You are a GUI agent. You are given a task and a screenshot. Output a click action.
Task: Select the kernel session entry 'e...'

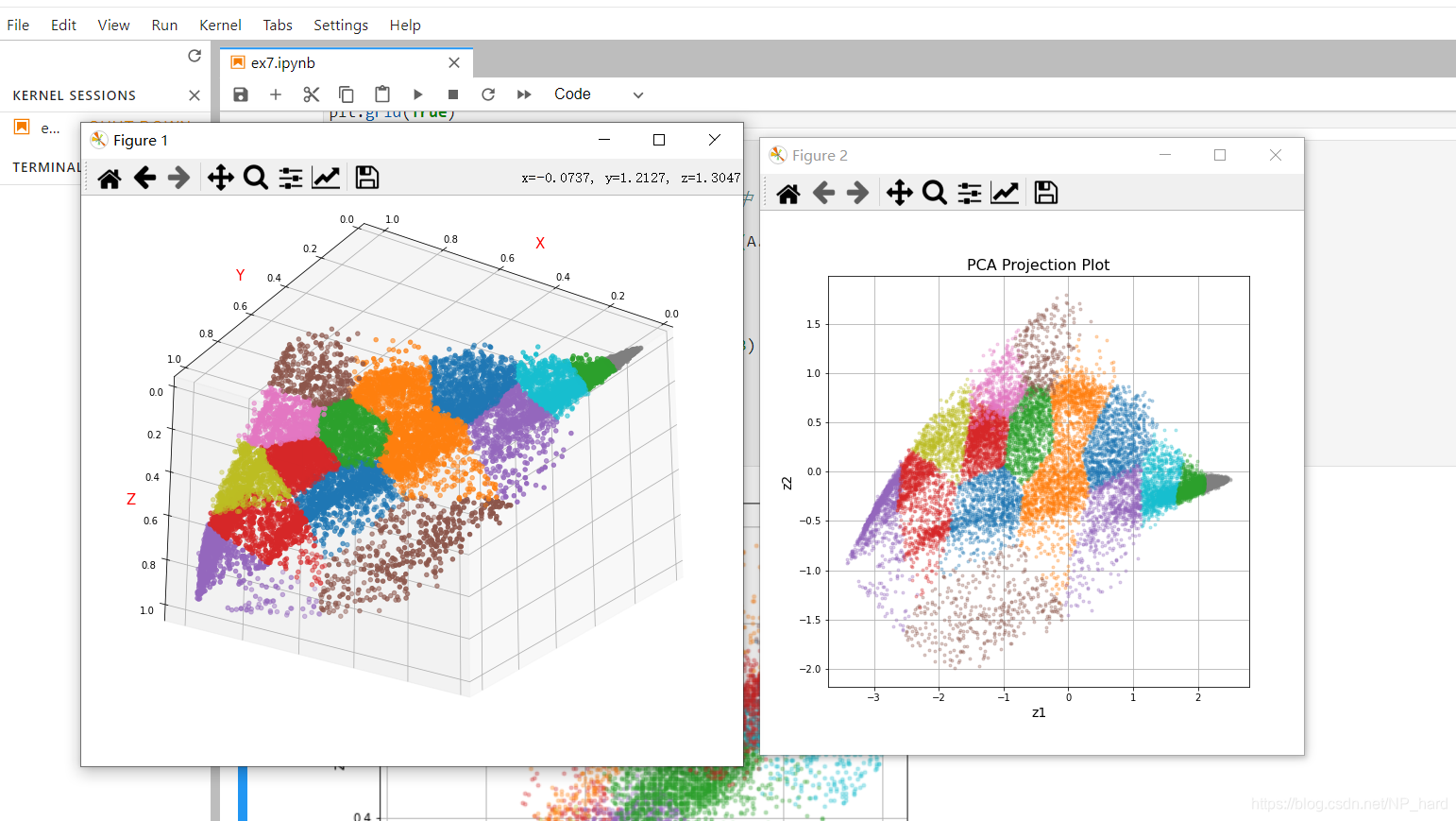[50, 128]
